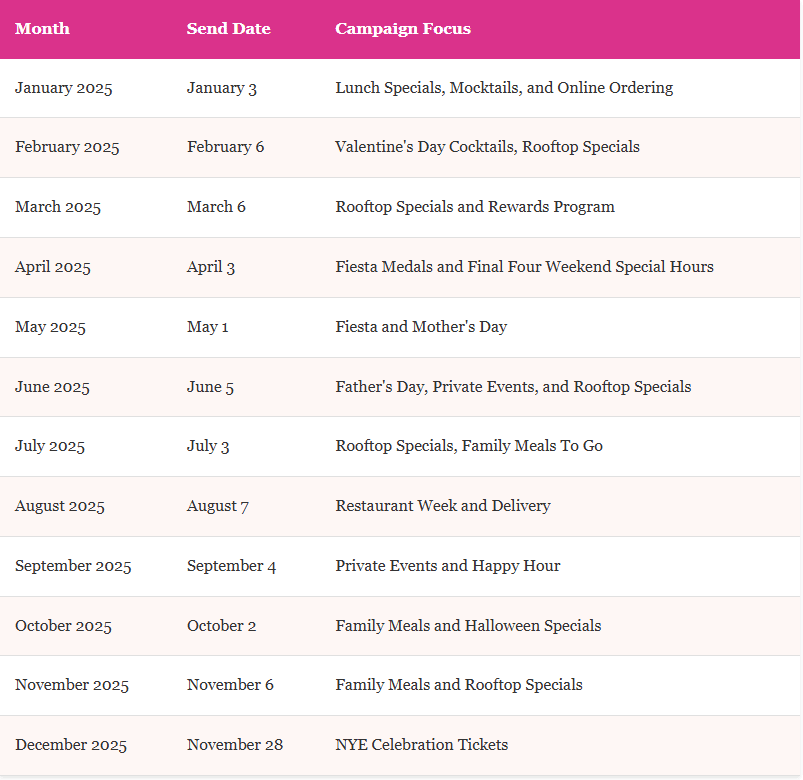The width and height of the screenshot is (803, 780).
Task: Click Father's Day, Private Events campaign cell
Action: (513, 387)
